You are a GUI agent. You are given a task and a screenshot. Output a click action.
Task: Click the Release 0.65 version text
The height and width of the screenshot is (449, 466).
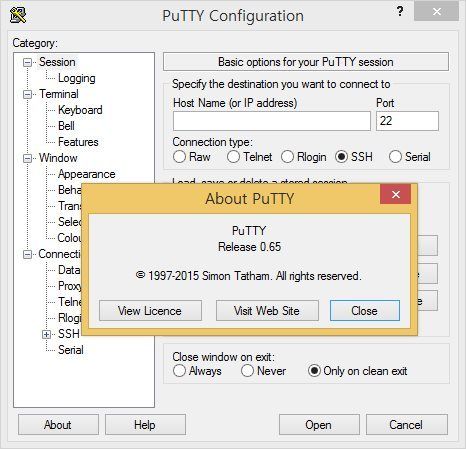pos(249,247)
